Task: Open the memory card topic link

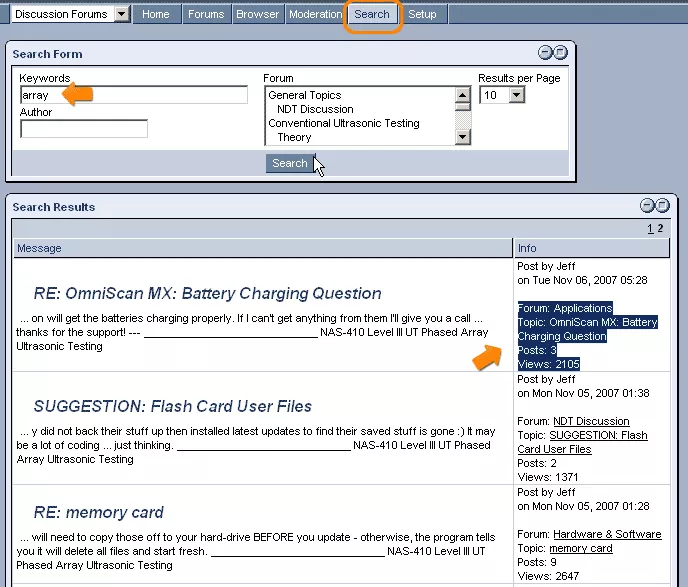Action: 580,548
